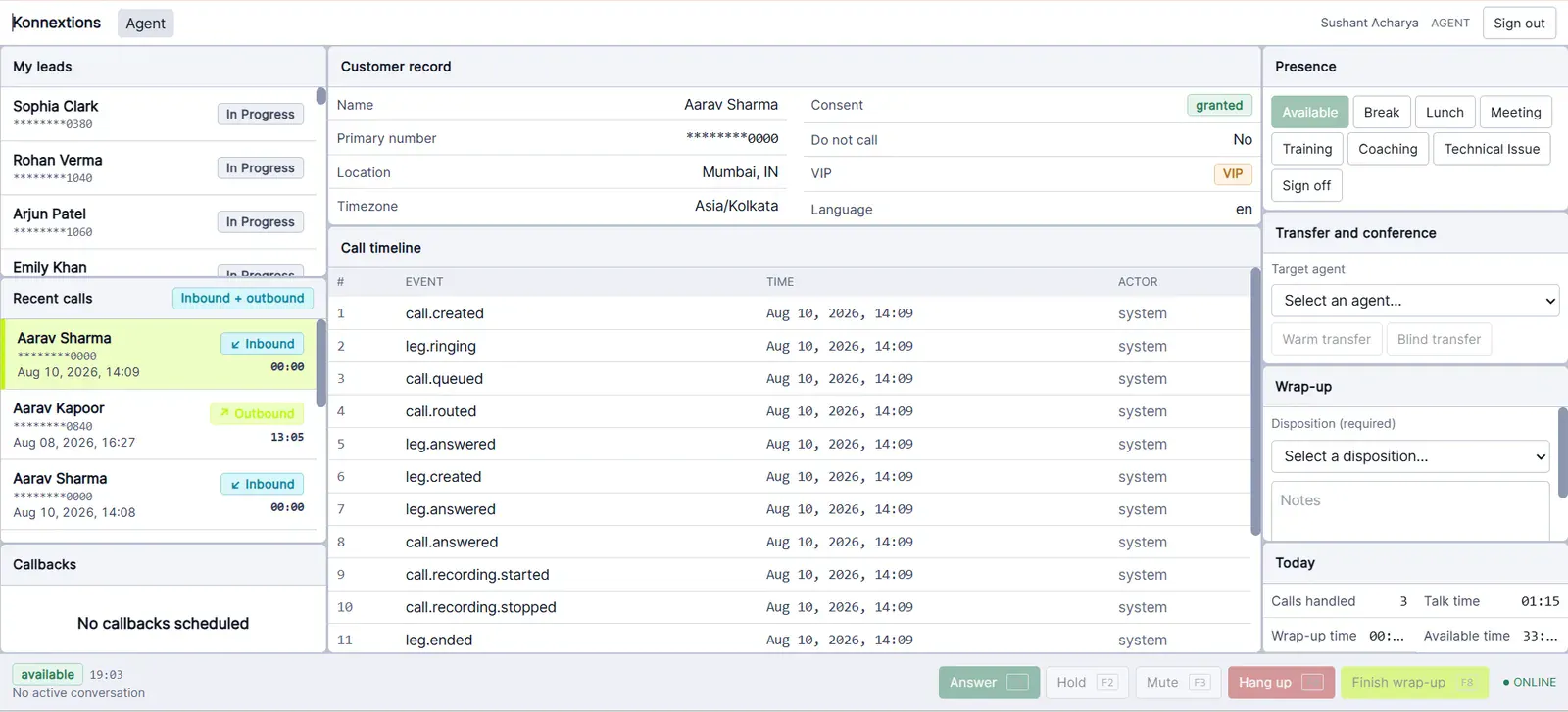The width and height of the screenshot is (1568, 712).
Task: Set presence to Coaching
Action: (x=1388, y=149)
